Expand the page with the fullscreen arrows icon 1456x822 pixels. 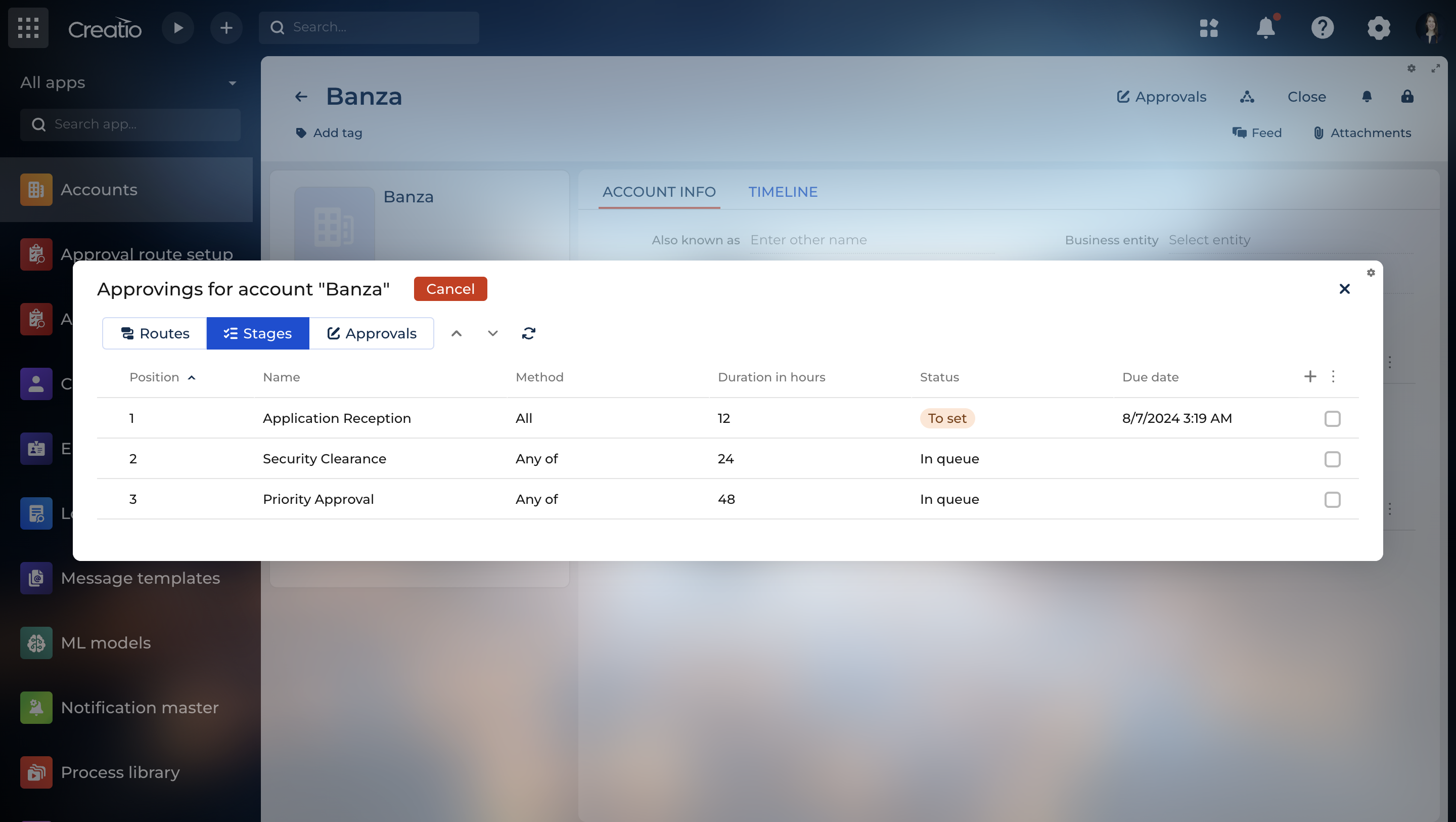tap(1436, 68)
